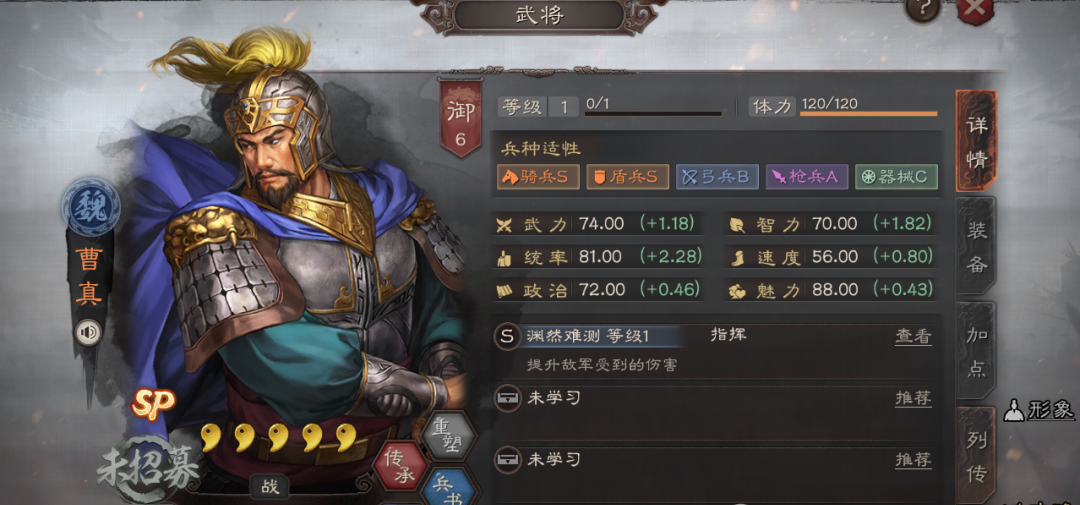Click the 重塑 hexagon button

point(448,435)
